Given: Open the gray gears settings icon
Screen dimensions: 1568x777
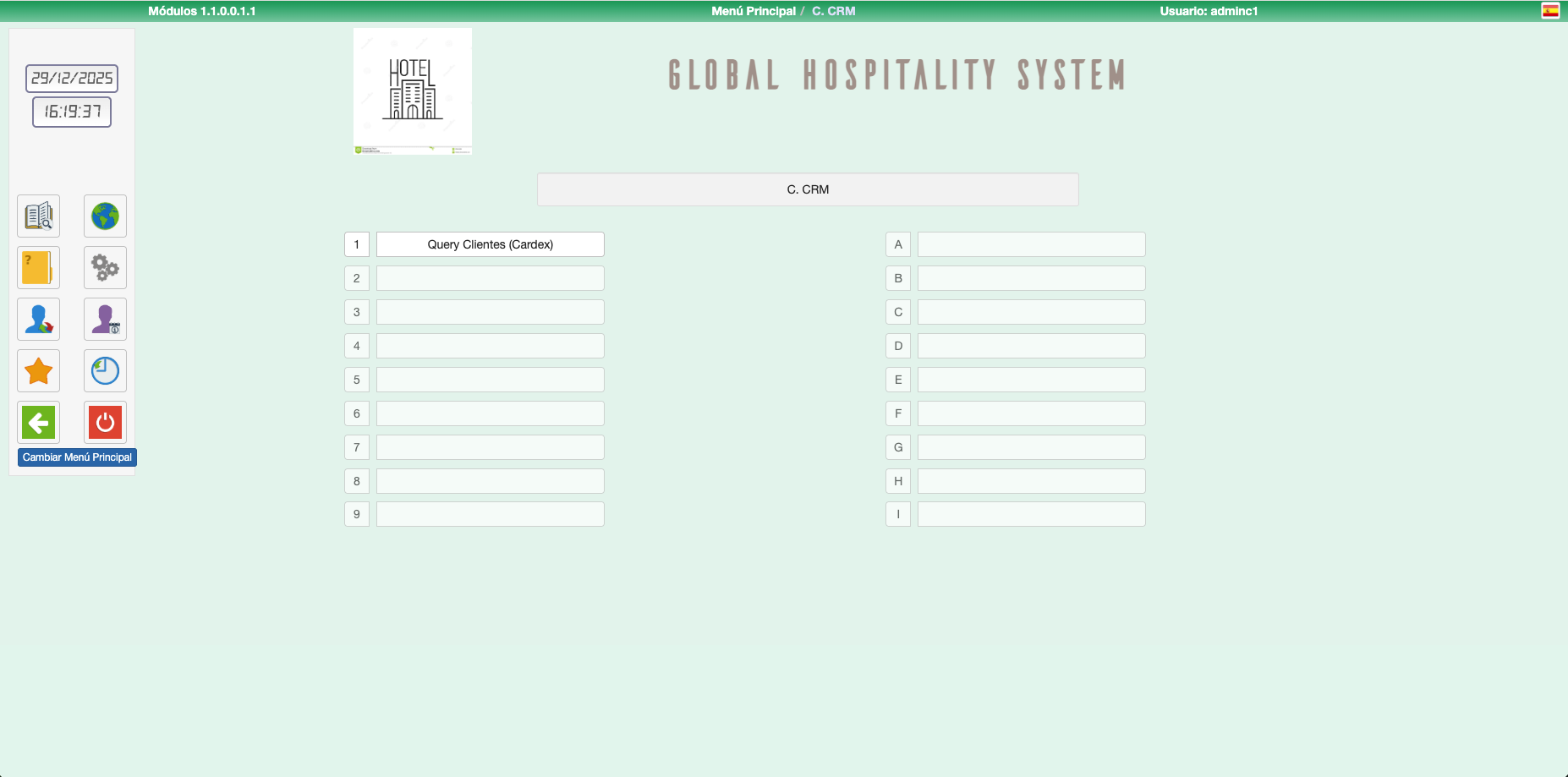Looking at the screenshot, I should [x=105, y=268].
